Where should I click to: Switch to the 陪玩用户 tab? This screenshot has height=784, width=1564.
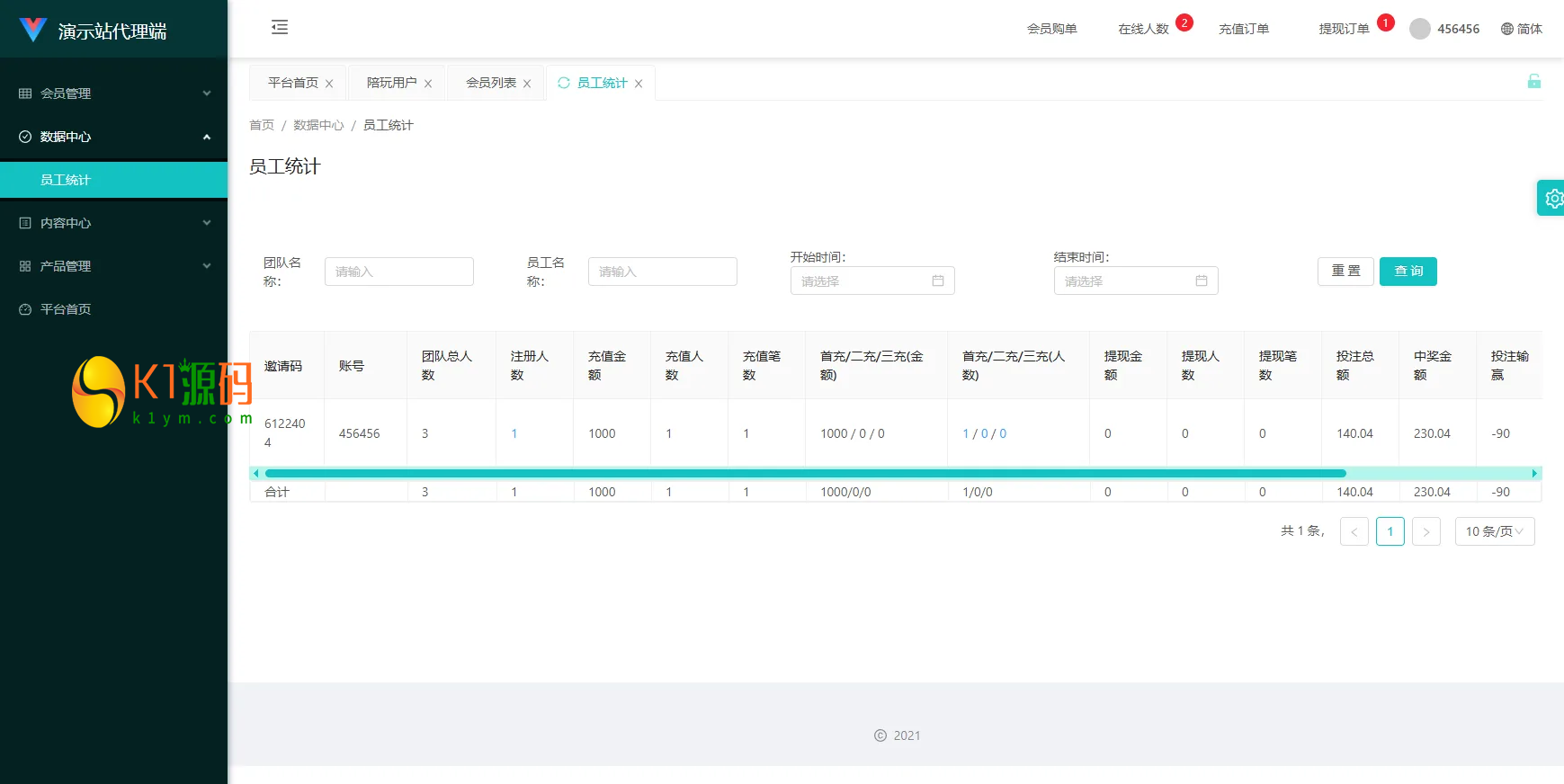[392, 83]
